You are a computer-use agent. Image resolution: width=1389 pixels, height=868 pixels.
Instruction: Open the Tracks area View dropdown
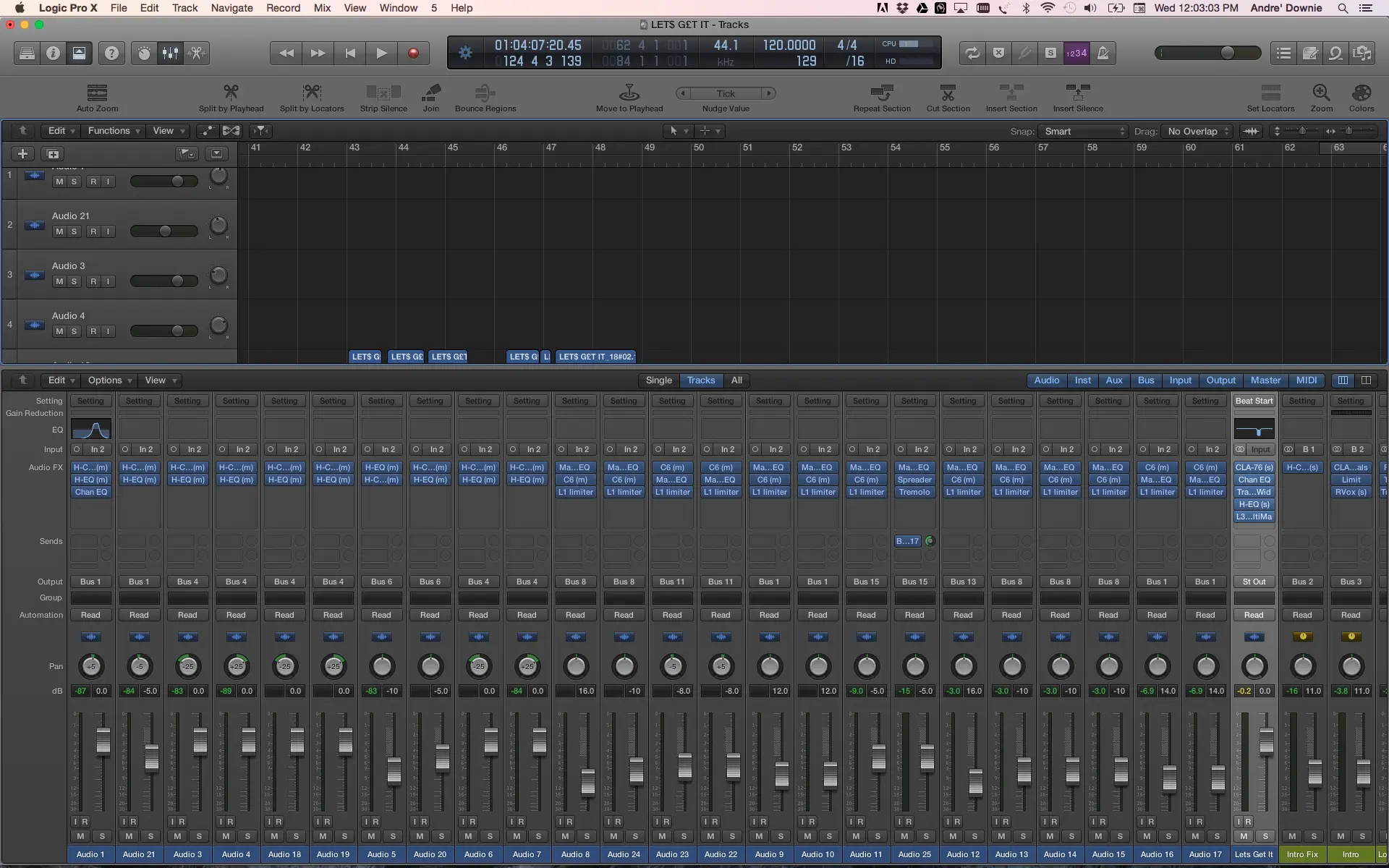[169, 131]
